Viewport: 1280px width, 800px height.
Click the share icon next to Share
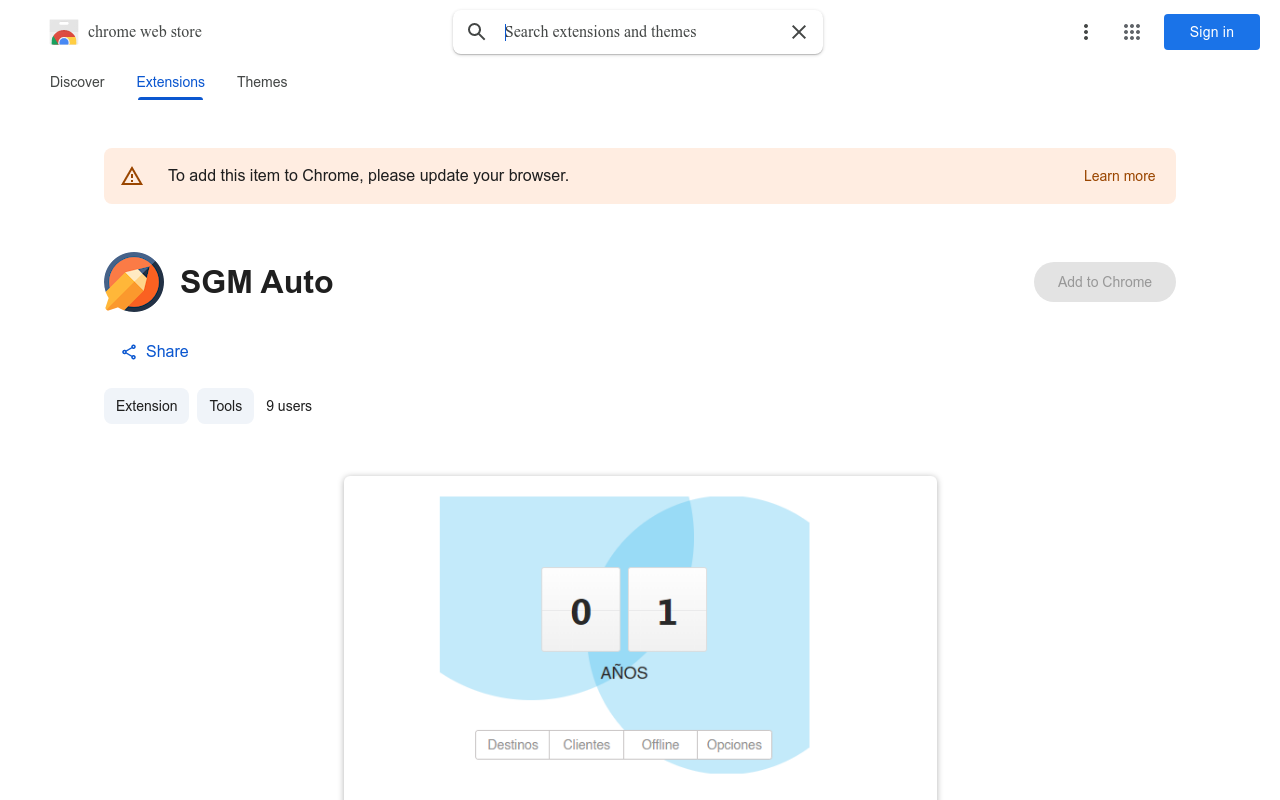coord(129,352)
